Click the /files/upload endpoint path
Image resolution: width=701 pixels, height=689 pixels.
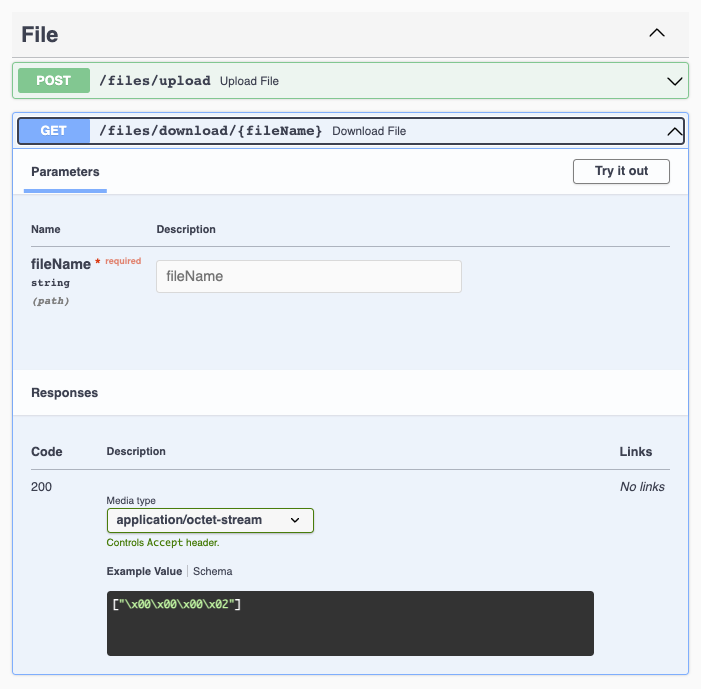(154, 81)
